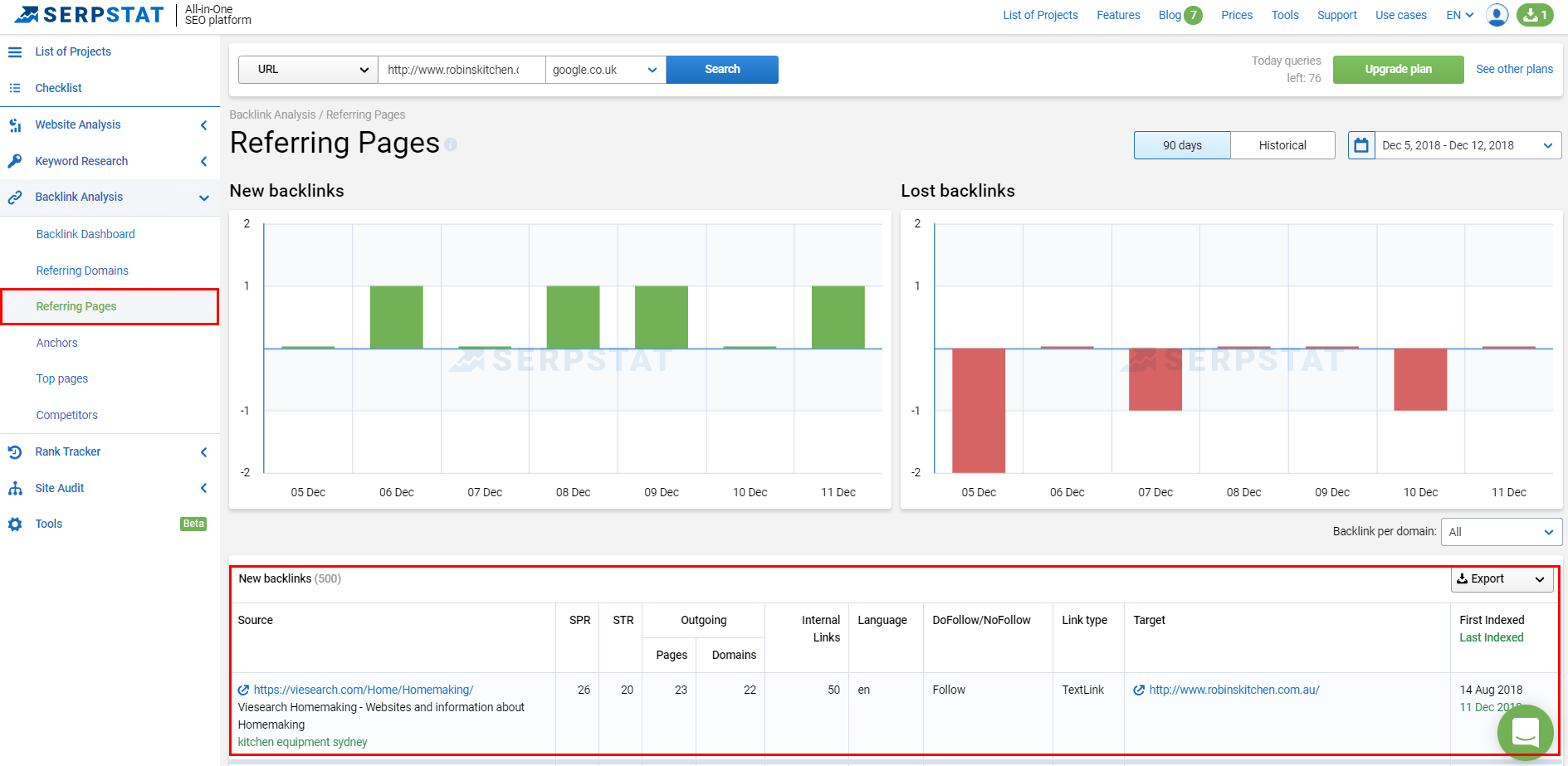The image size is (1568, 766).
Task: Click the Rank Tracker history icon
Action: (x=15, y=451)
